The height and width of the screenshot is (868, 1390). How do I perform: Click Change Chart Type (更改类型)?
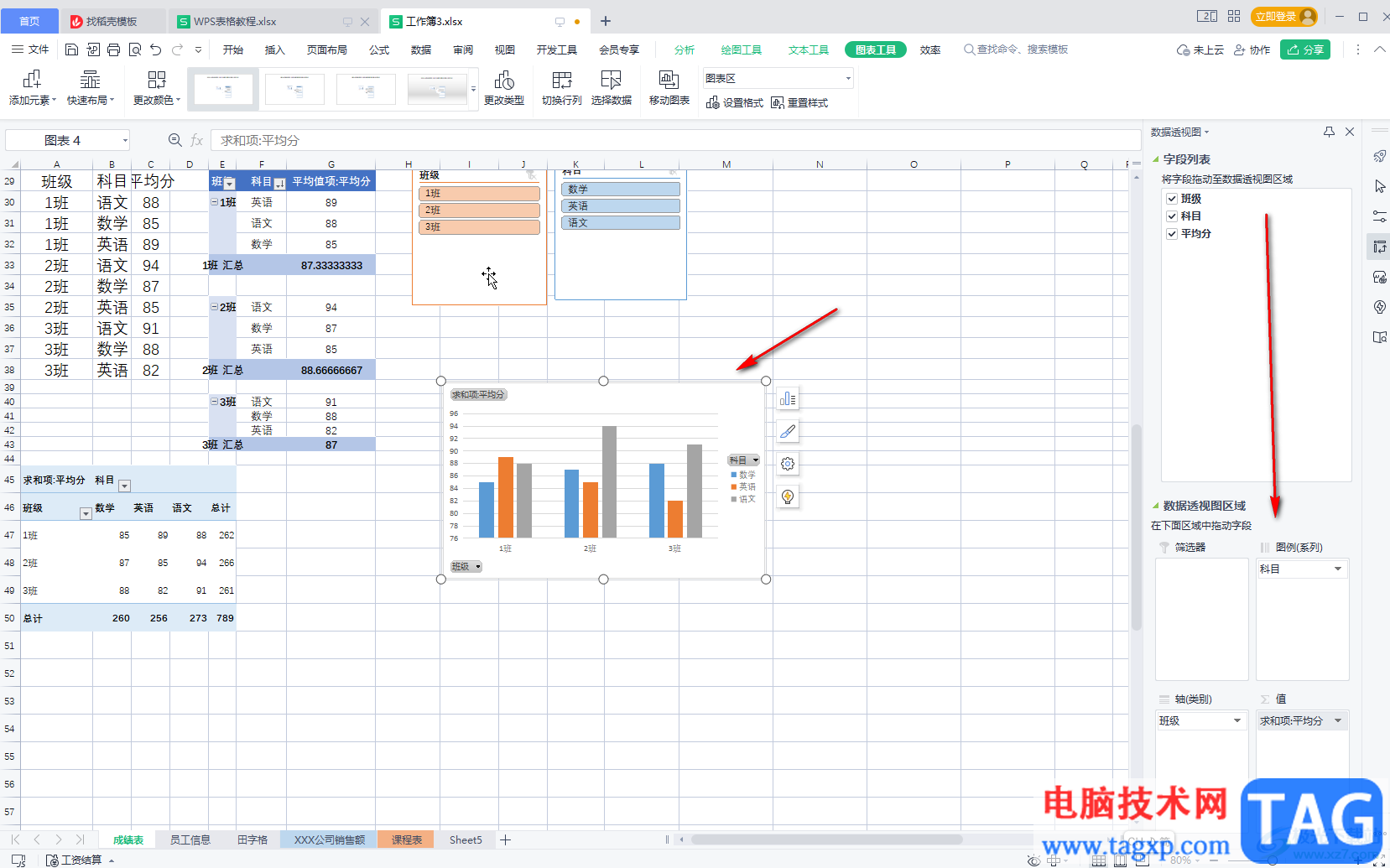pos(504,88)
